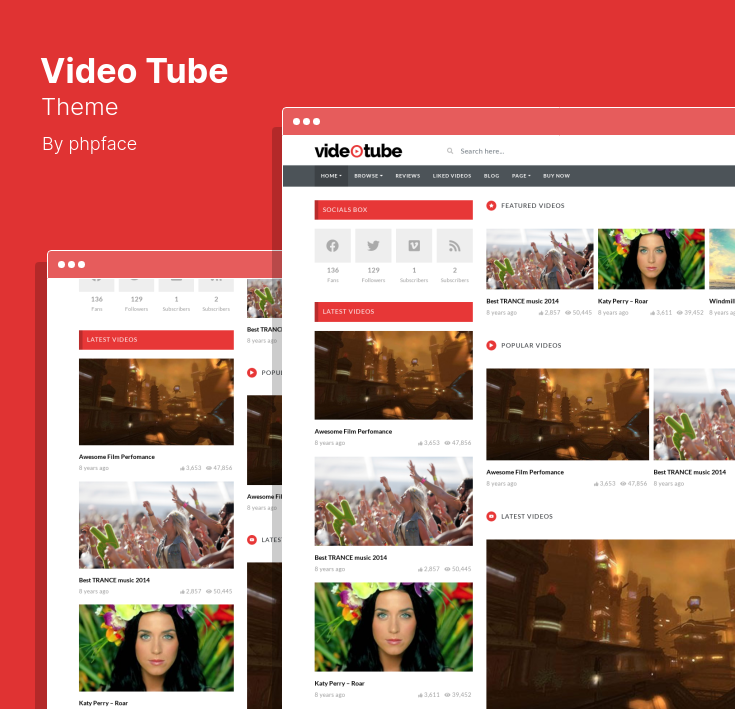Click Awesome Film Perfomance title in front sidebar
The width and height of the screenshot is (735, 709).
pyautogui.click(x=353, y=432)
